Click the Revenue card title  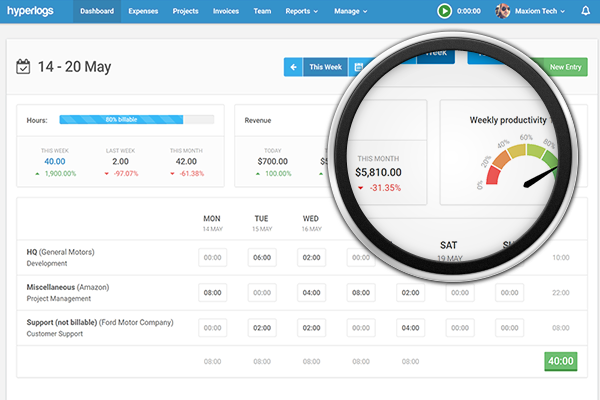(258, 120)
